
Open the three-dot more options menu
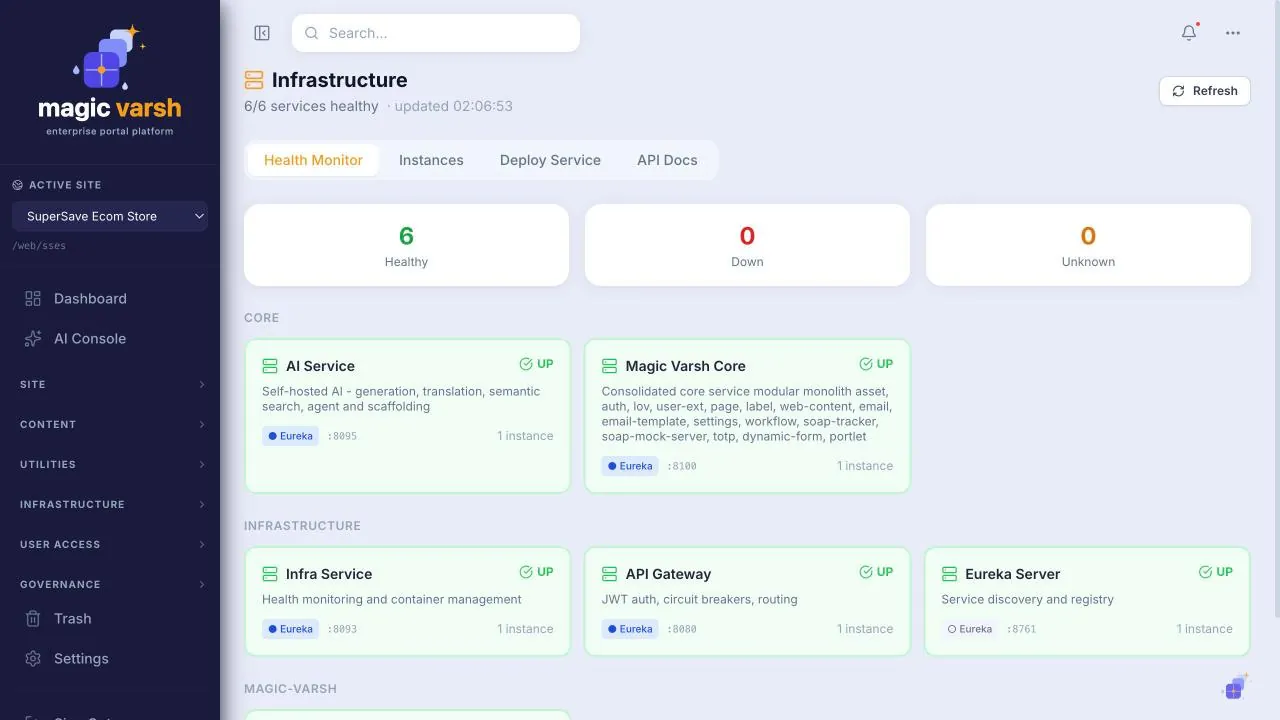(x=1233, y=33)
